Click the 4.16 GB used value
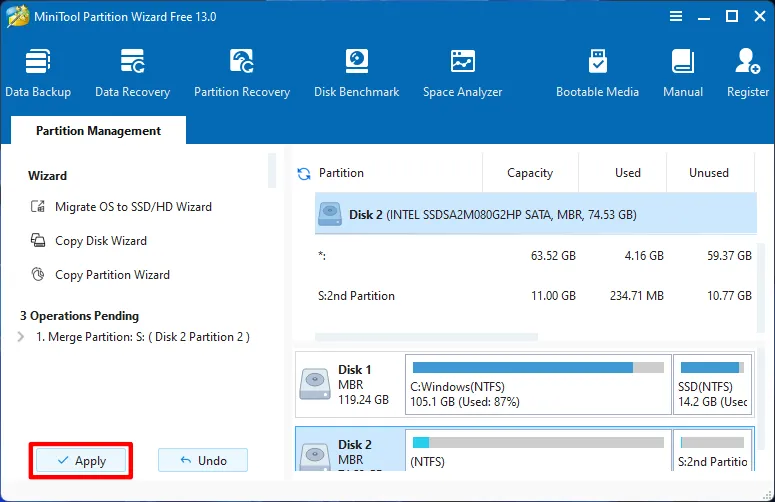The height and width of the screenshot is (502, 775). [x=644, y=255]
